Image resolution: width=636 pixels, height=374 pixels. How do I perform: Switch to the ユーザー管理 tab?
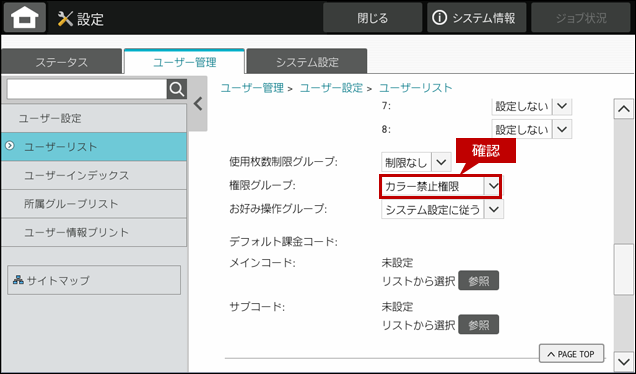coord(185,62)
